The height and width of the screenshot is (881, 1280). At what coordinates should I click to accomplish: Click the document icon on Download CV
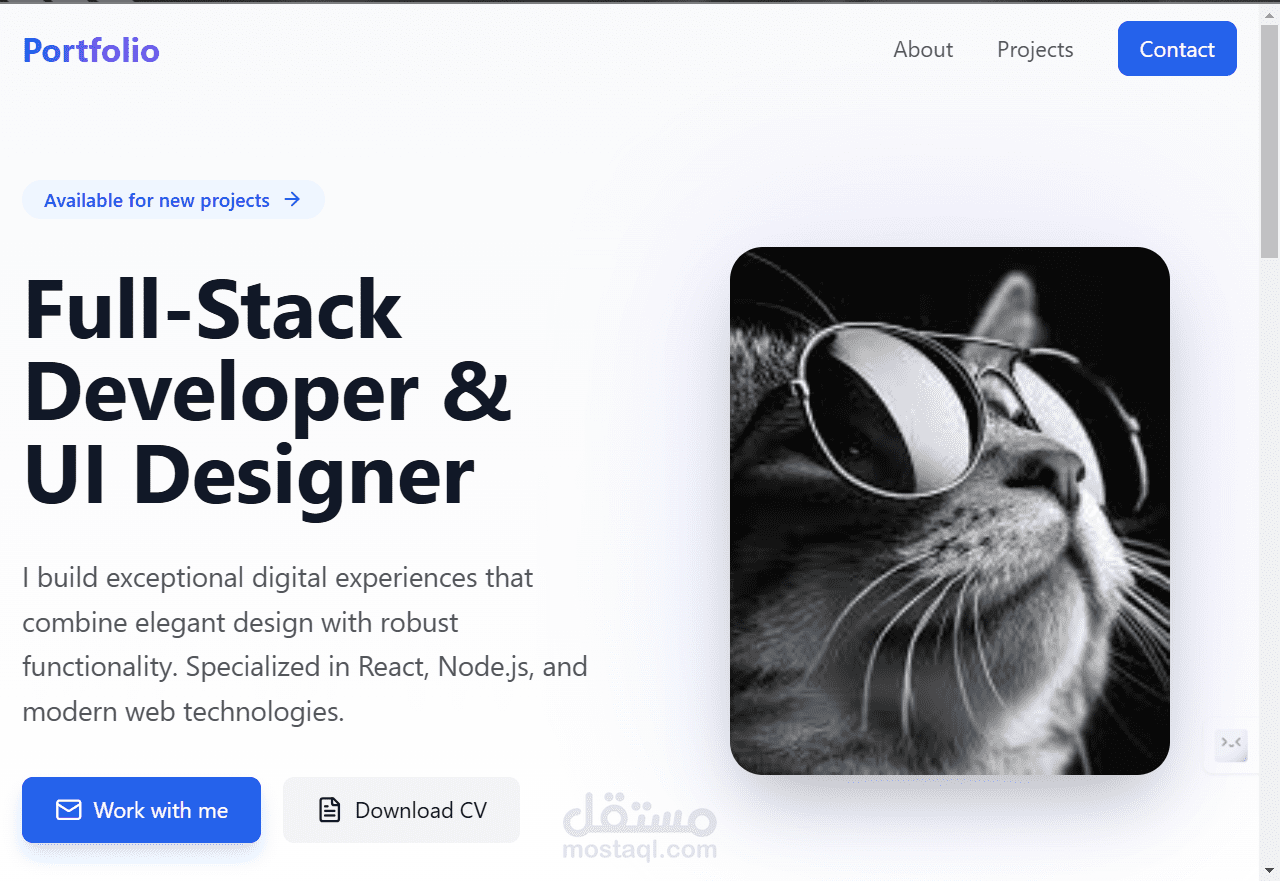[330, 810]
